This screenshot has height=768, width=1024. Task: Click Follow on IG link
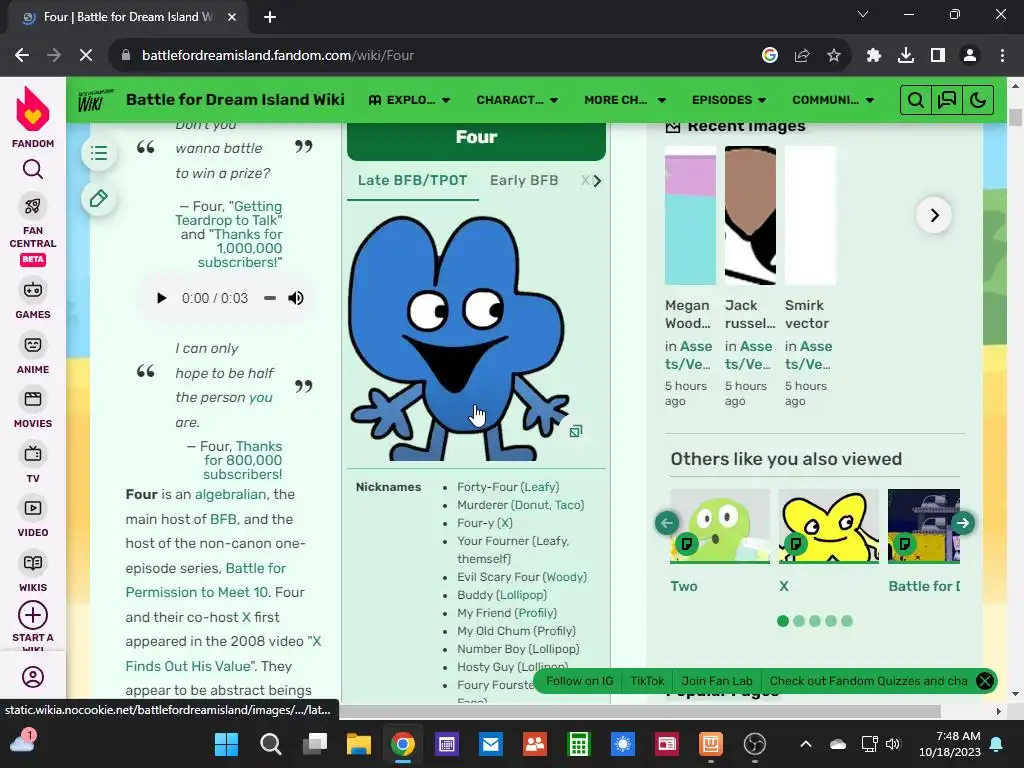pos(579,681)
